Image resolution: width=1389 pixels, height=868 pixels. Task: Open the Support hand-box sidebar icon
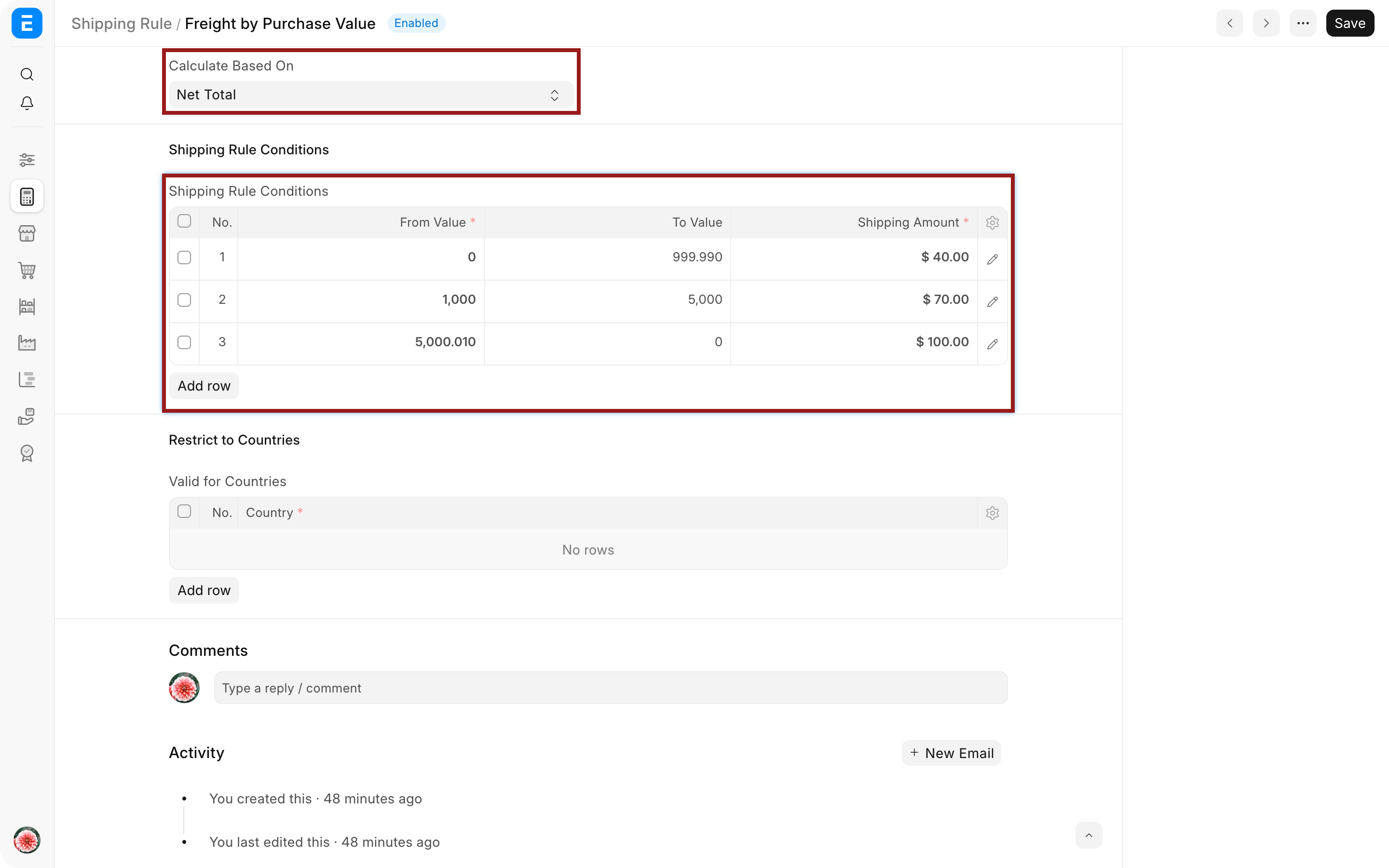(x=27, y=416)
